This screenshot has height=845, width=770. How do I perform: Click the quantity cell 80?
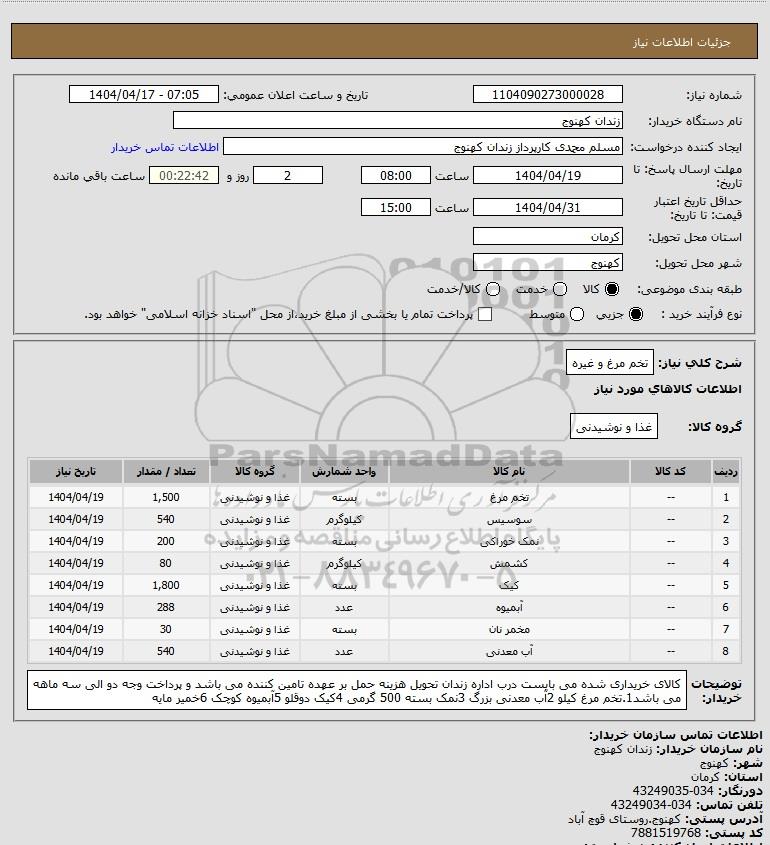coord(165,563)
